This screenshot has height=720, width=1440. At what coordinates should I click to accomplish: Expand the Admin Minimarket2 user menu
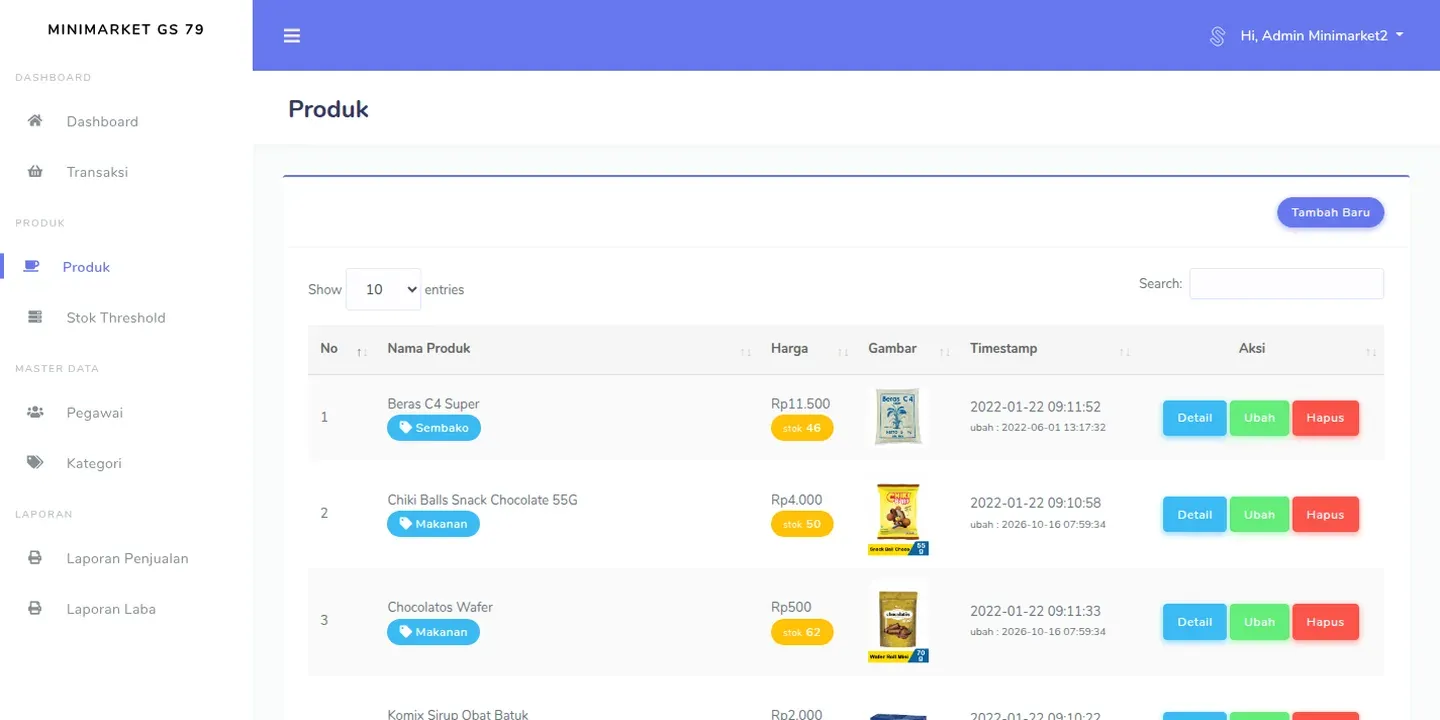[1322, 35]
